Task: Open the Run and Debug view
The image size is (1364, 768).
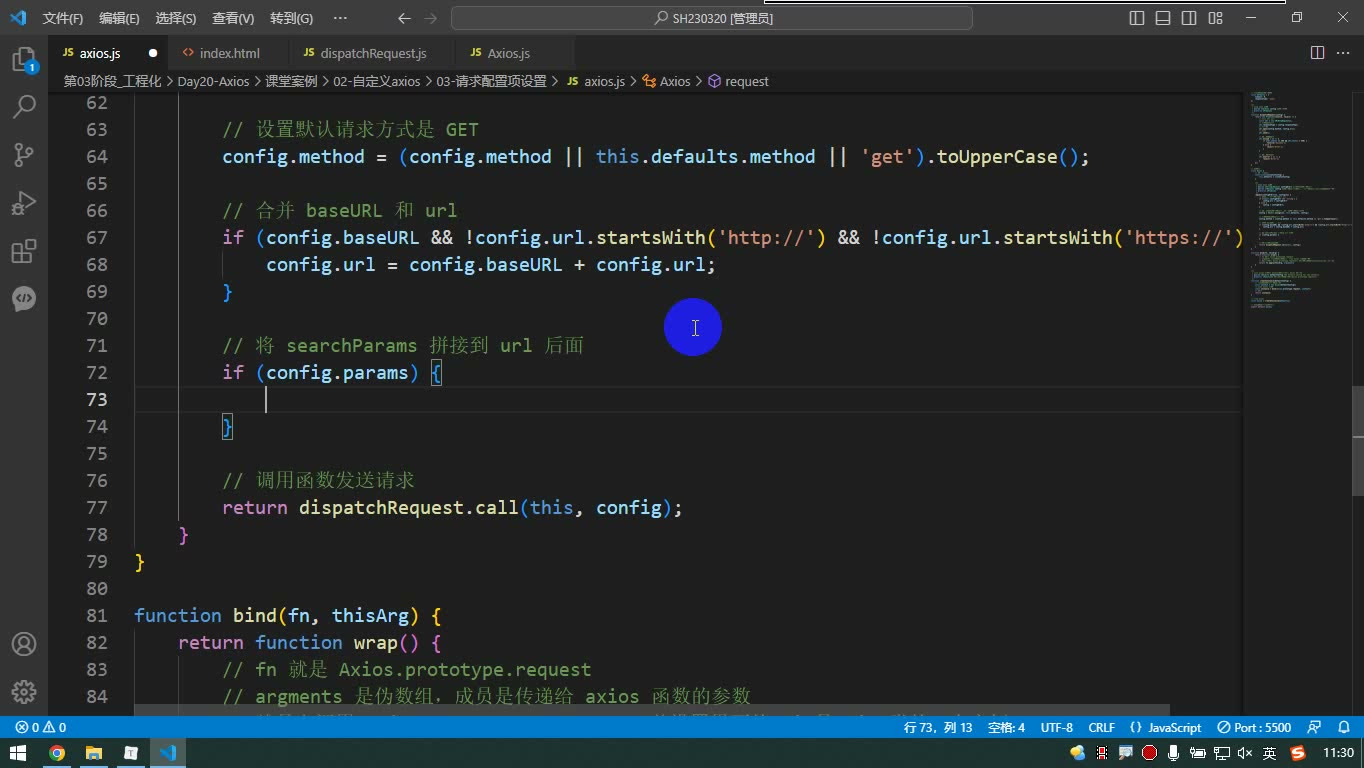Action: tap(24, 202)
